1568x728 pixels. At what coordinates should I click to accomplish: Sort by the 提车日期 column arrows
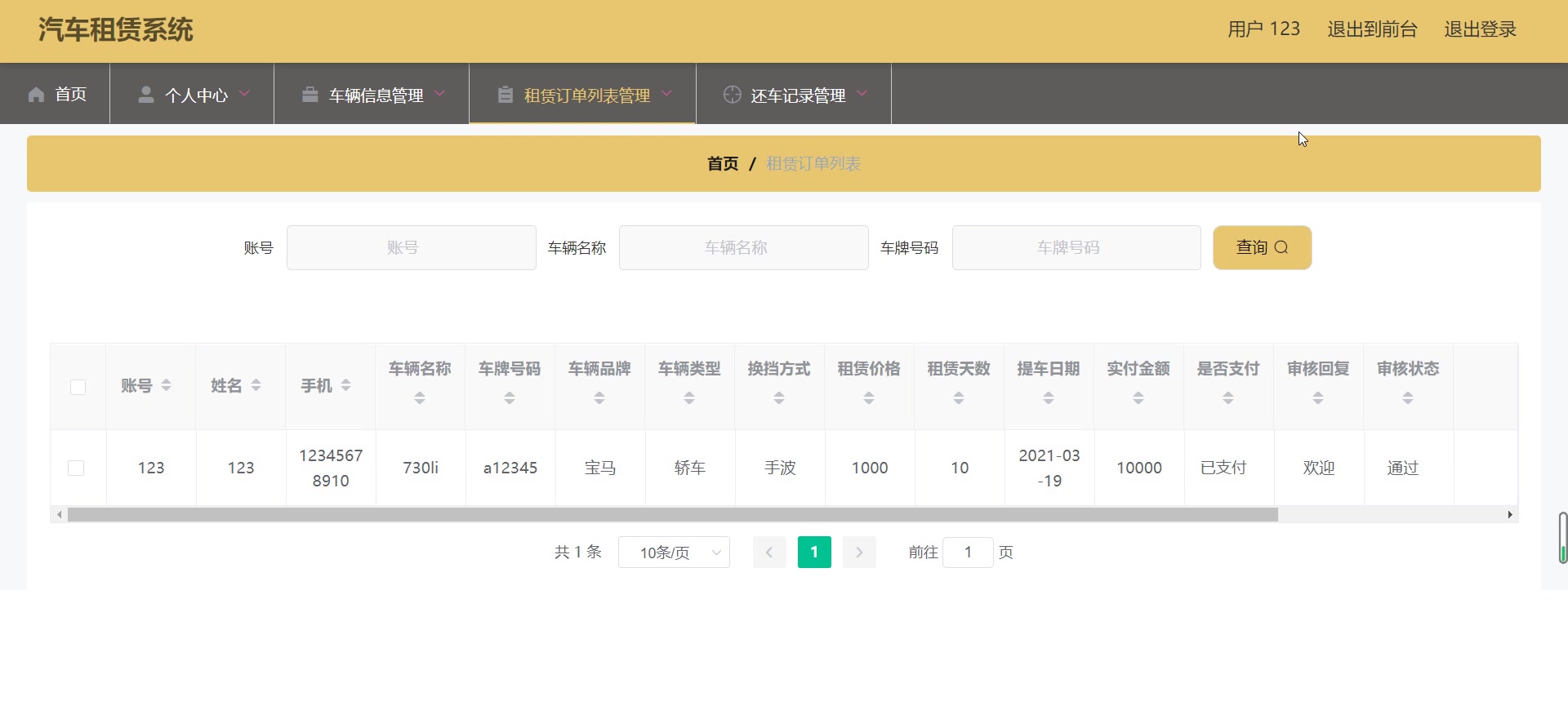coord(1049,398)
